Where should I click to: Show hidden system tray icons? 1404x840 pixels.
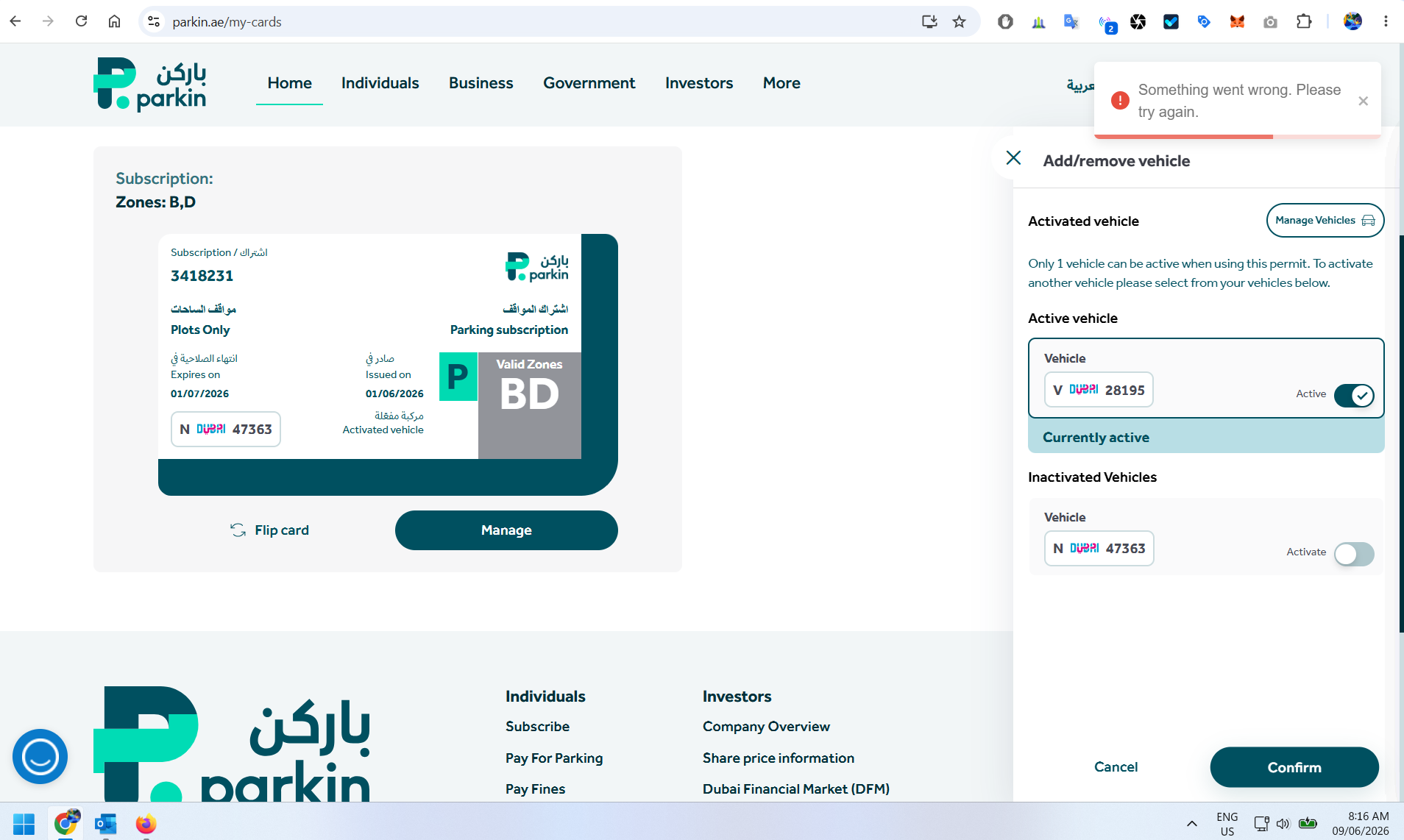(1191, 824)
